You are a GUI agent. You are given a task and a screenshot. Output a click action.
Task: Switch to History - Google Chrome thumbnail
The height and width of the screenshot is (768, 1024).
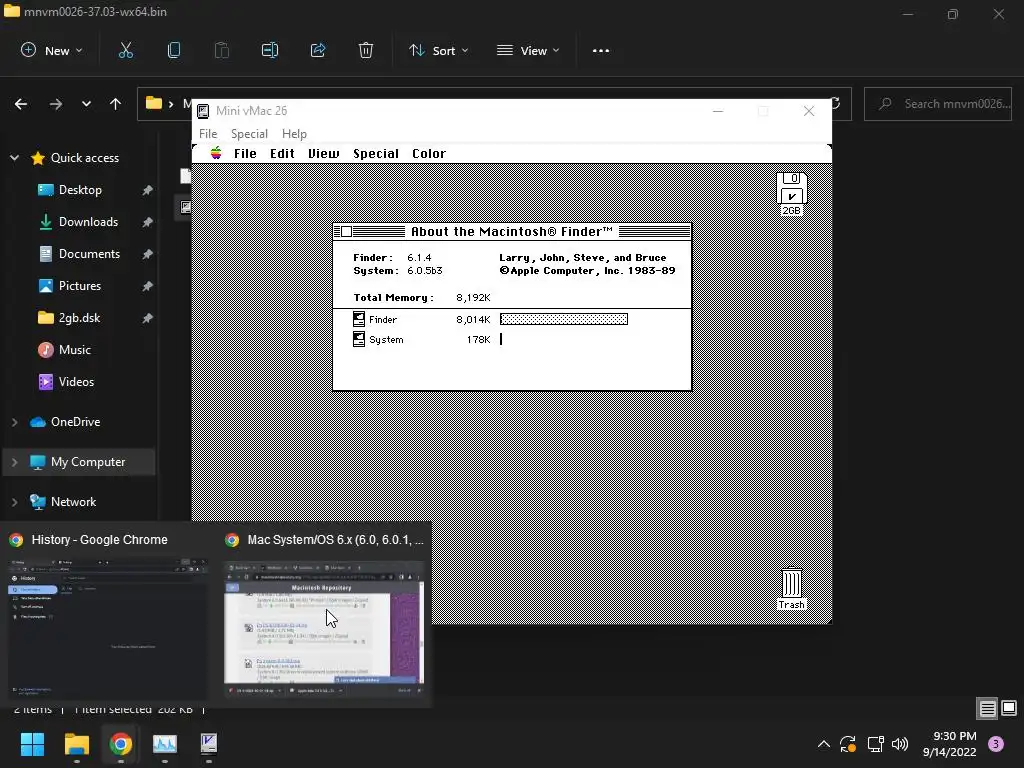(x=108, y=614)
